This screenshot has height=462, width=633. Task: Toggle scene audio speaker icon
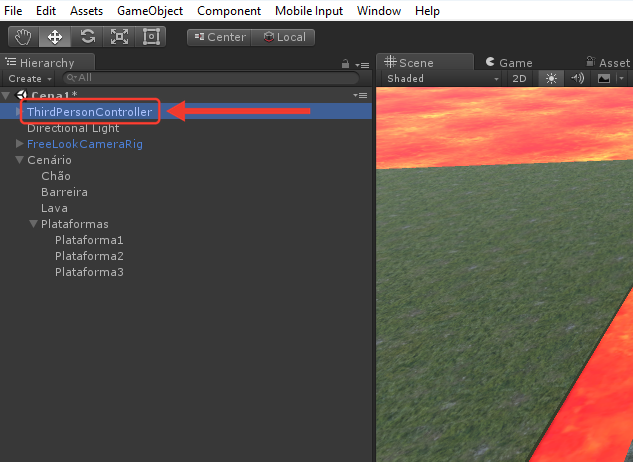click(577, 78)
